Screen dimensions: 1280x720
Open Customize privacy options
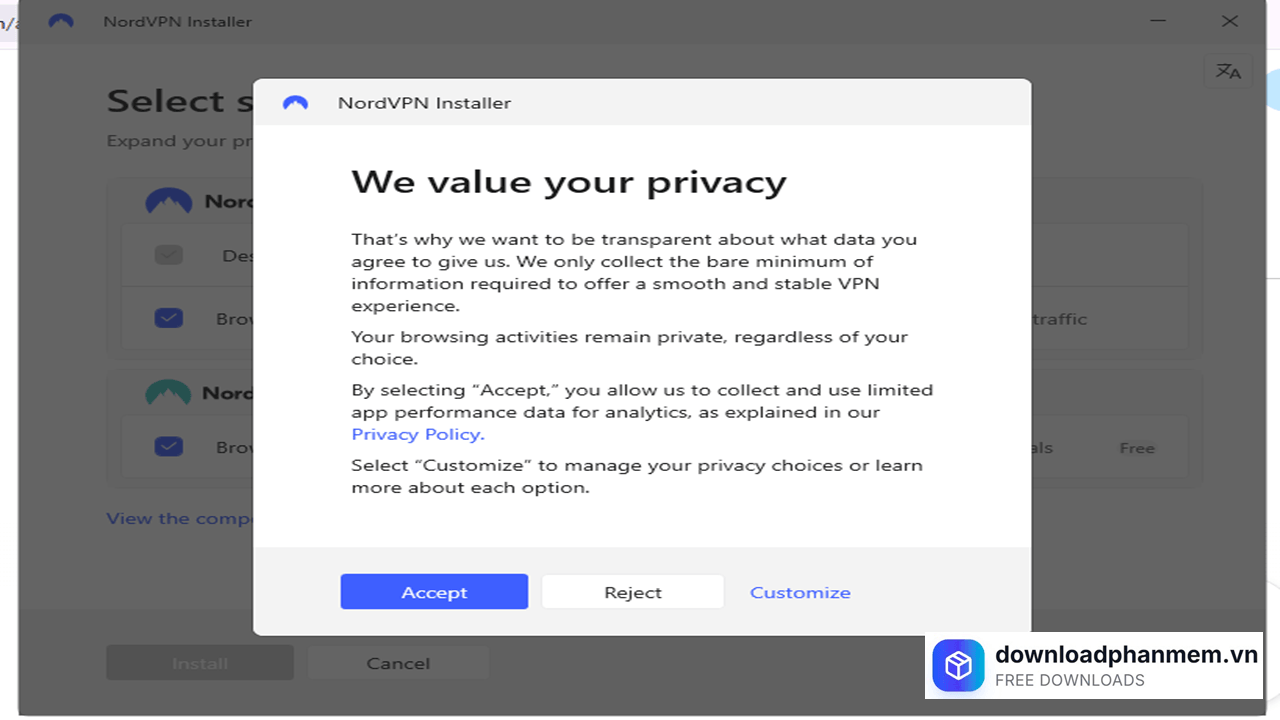[x=800, y=591]
